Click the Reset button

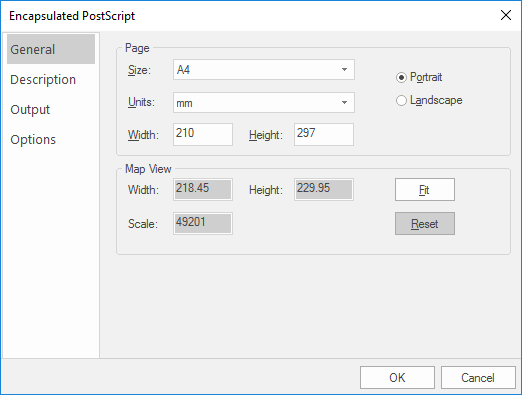click(425, 224)
